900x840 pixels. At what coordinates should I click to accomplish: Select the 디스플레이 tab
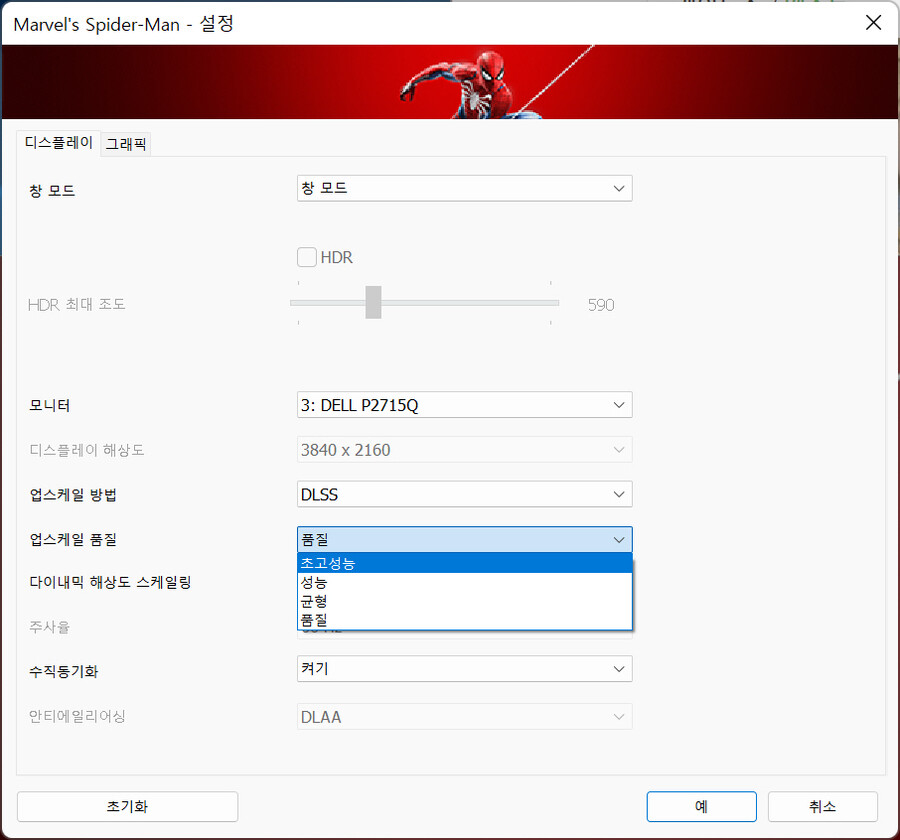[x=59, y=142]
